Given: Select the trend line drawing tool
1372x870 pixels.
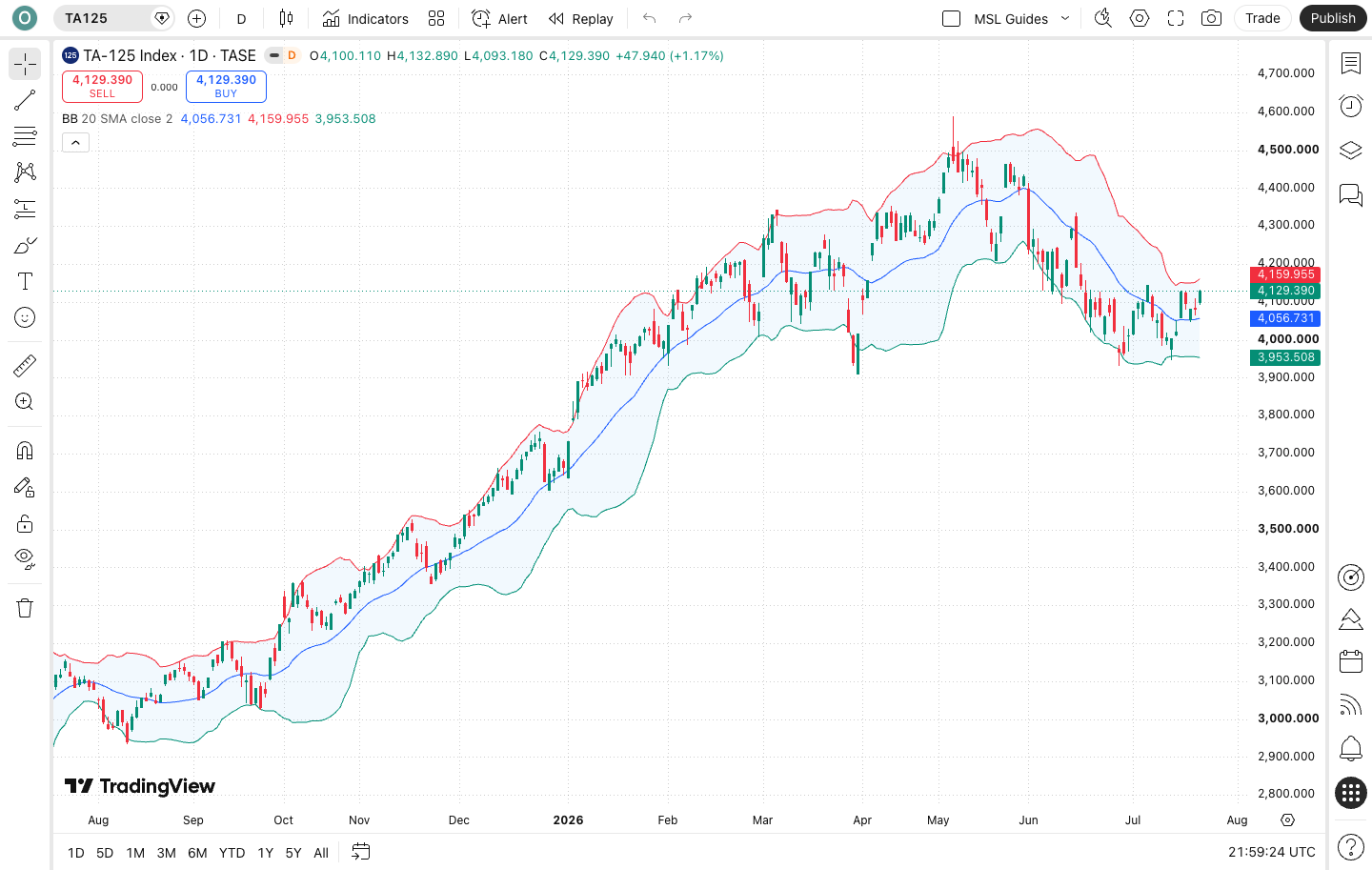Looking at the screenshot, I should click(25, 100).
